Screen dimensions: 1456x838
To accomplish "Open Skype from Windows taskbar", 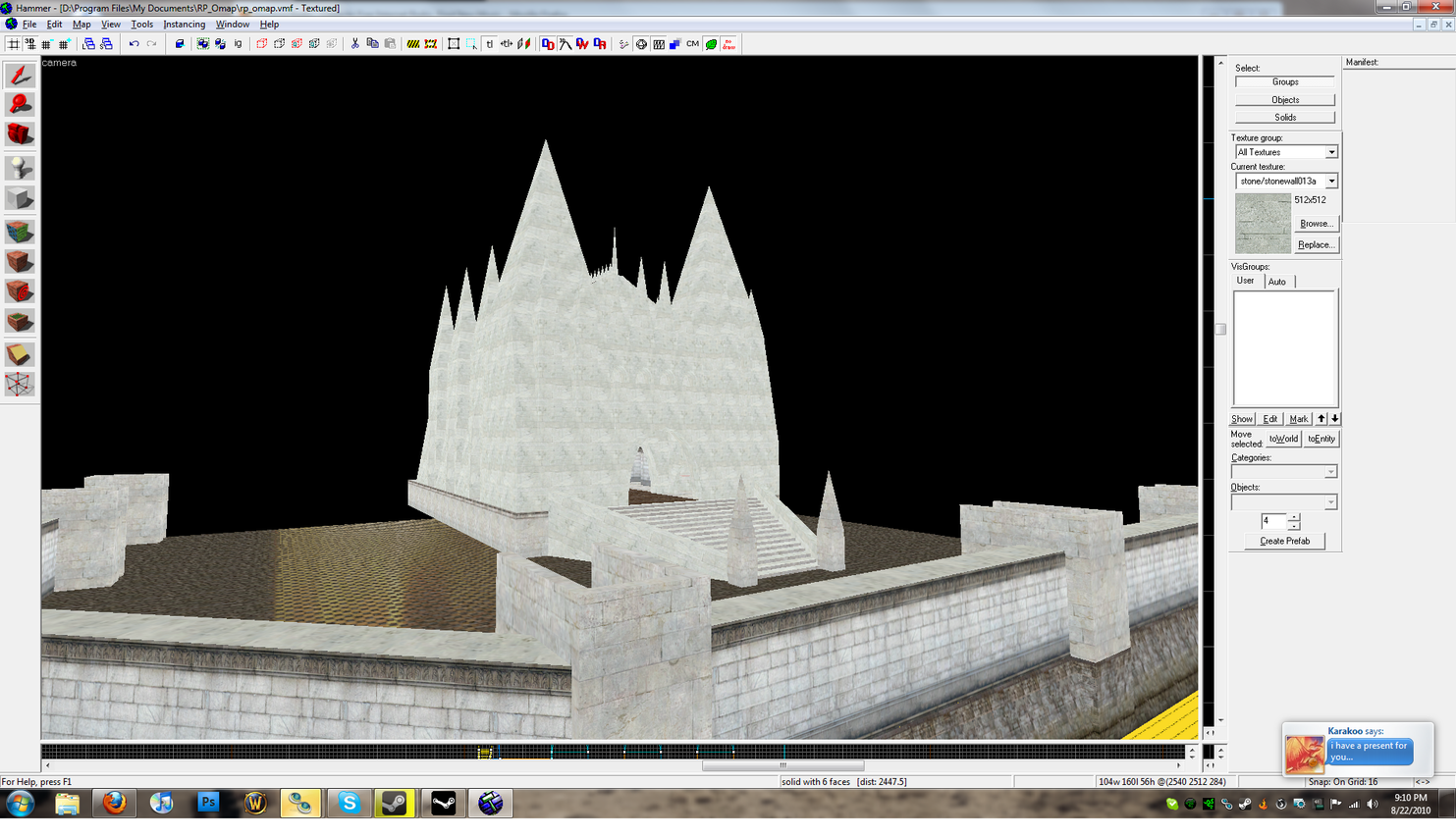I will tap(349, 804).
